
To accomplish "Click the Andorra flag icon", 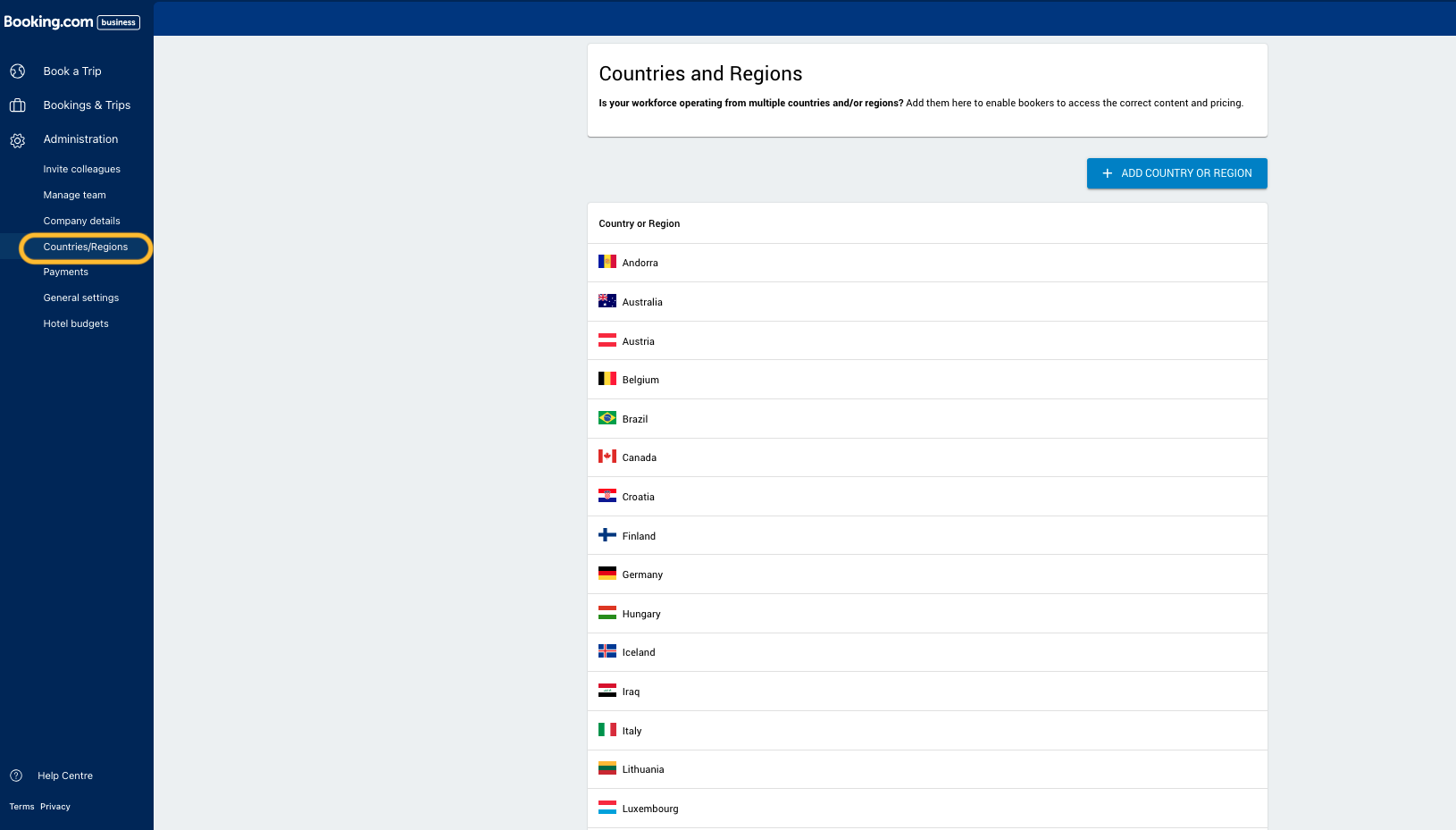I will [x=607, y=262].
